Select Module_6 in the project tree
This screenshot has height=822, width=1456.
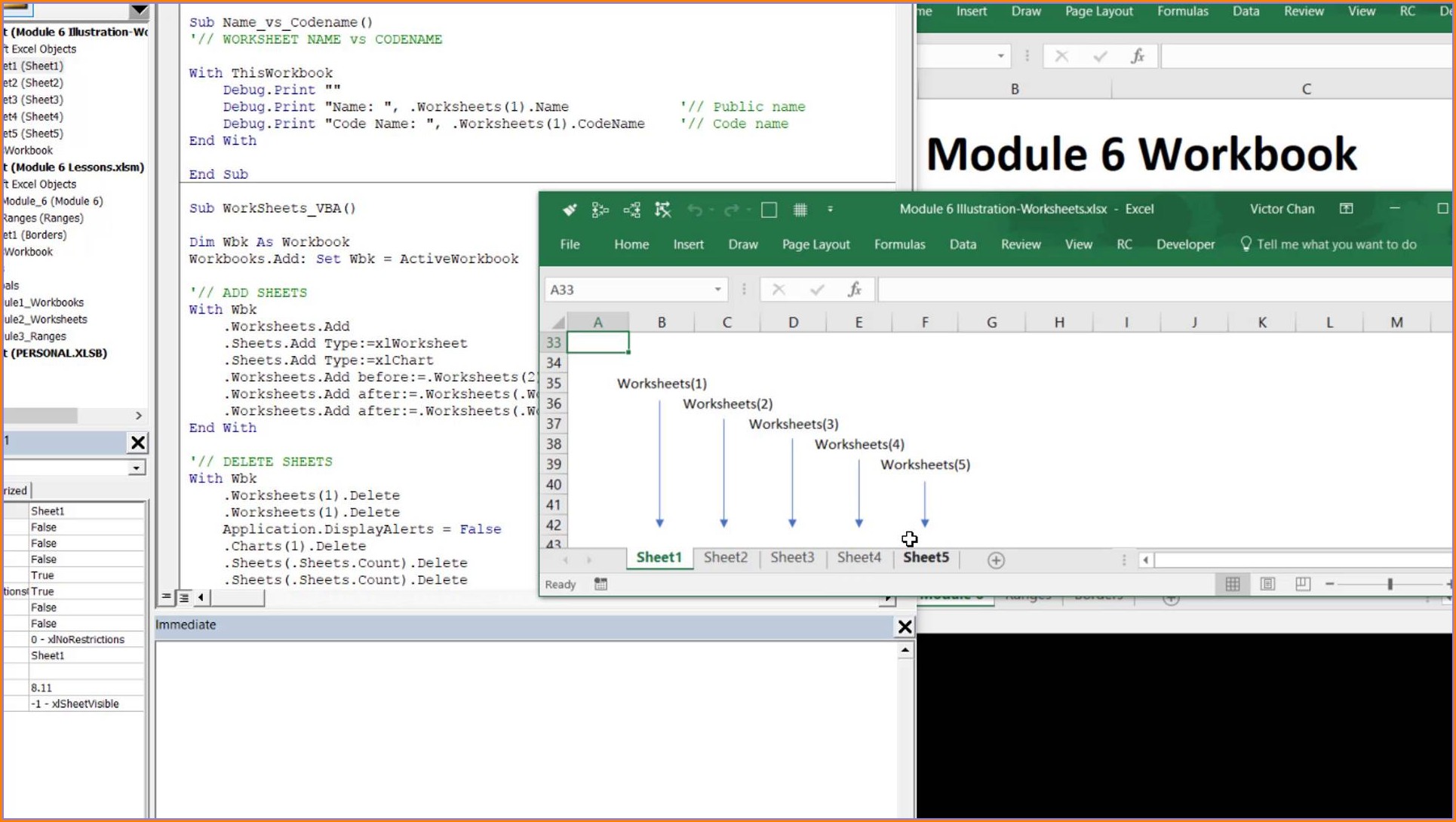coord(51,201)
